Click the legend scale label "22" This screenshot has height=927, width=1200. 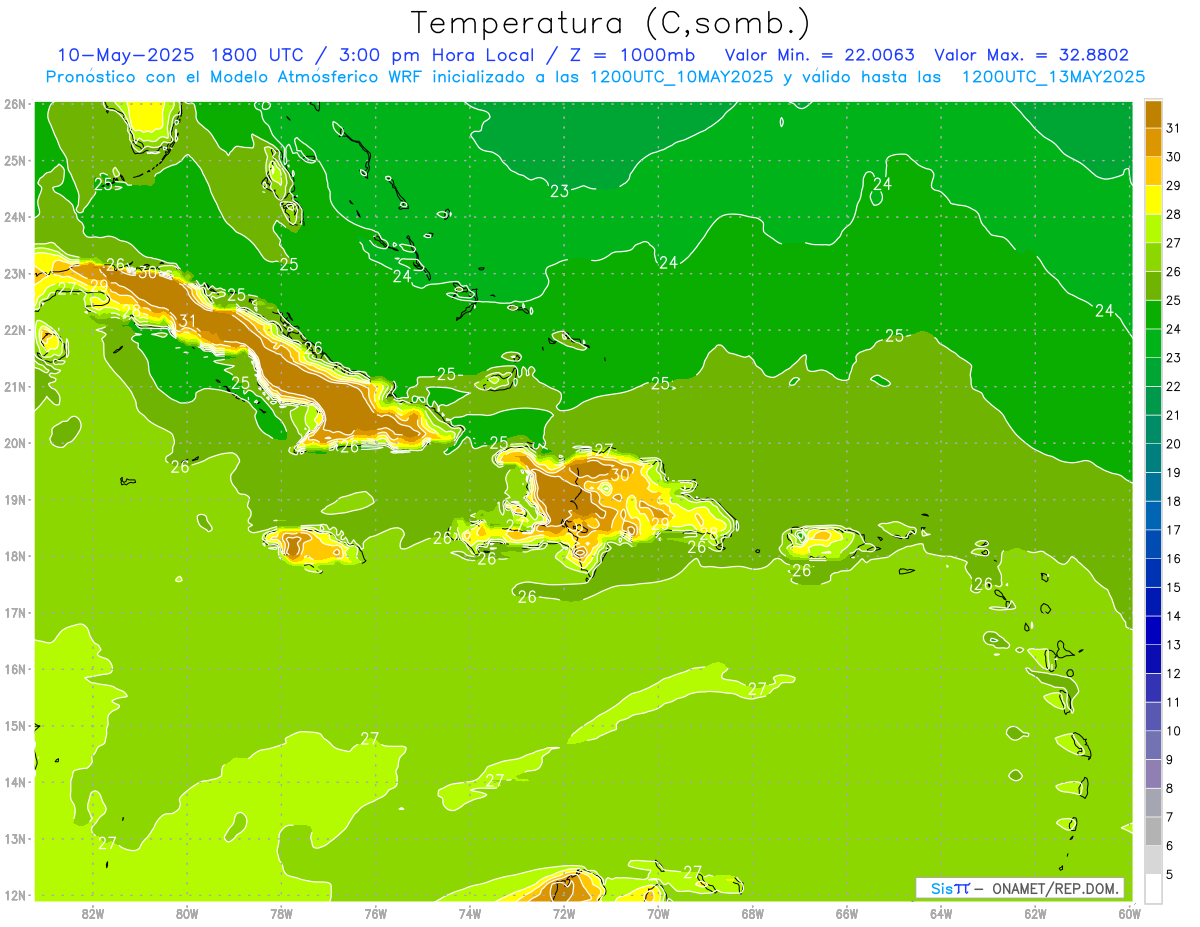tap(1173, 386)
